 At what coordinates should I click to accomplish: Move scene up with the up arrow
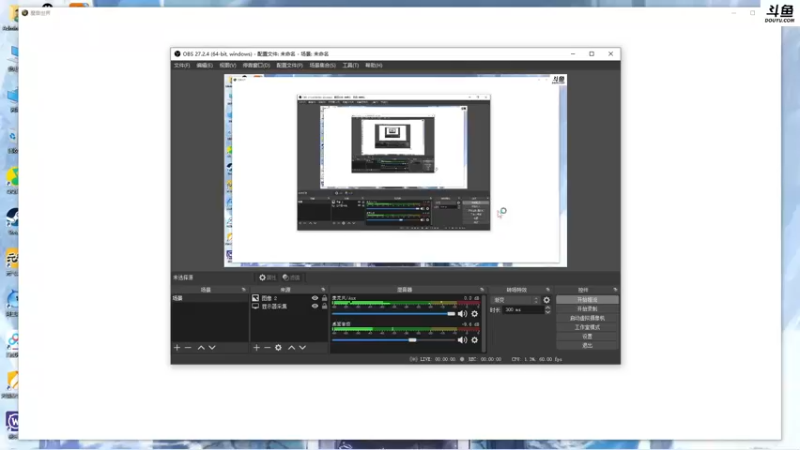coord(201,347)
